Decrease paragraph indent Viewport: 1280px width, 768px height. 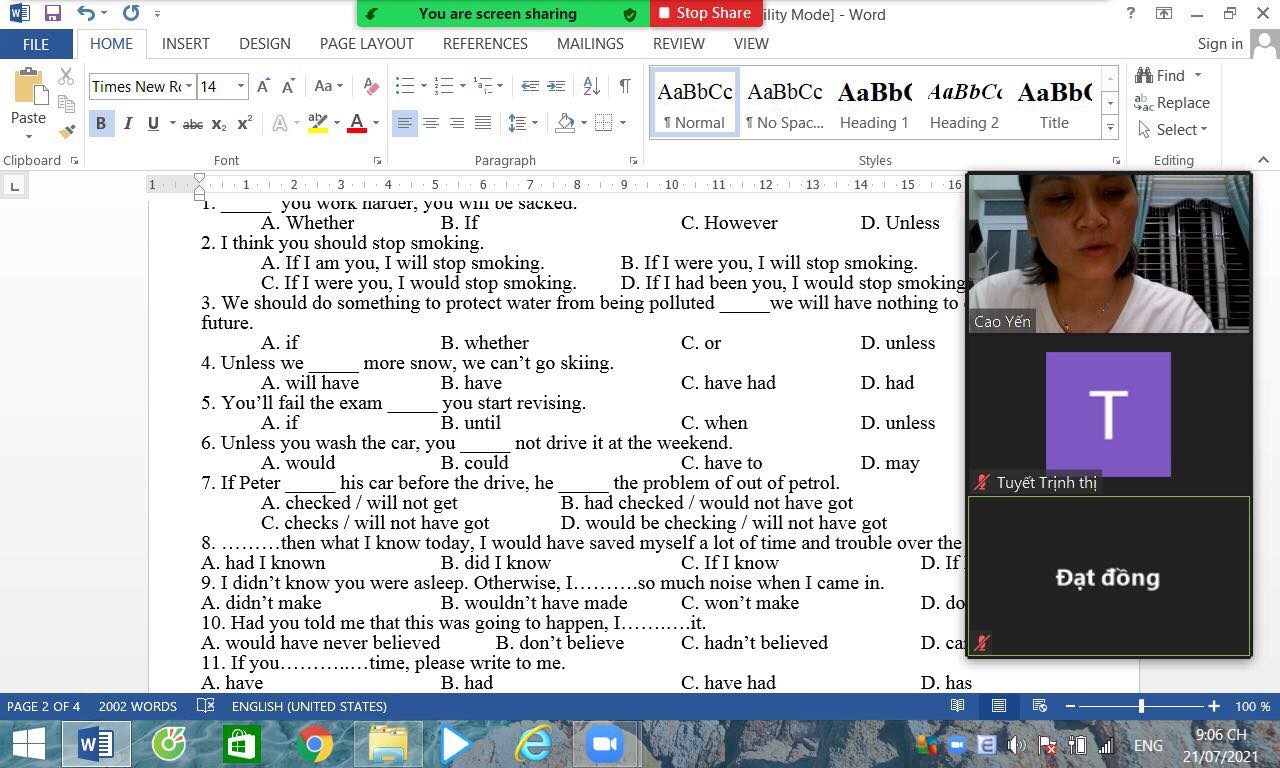(530, 86)
